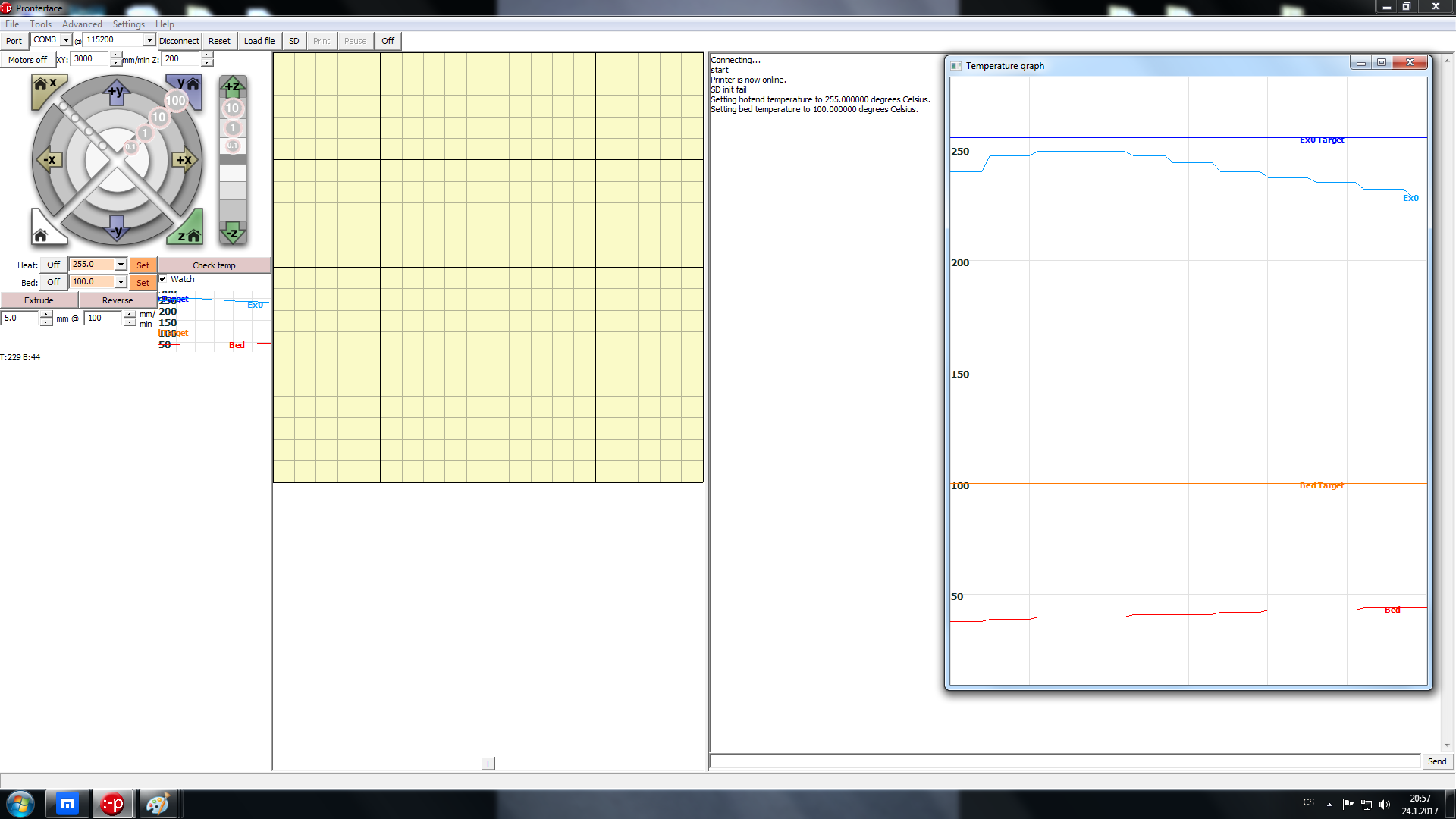
Task: Click the Disconnect button
Action: [x=179, y=41]
